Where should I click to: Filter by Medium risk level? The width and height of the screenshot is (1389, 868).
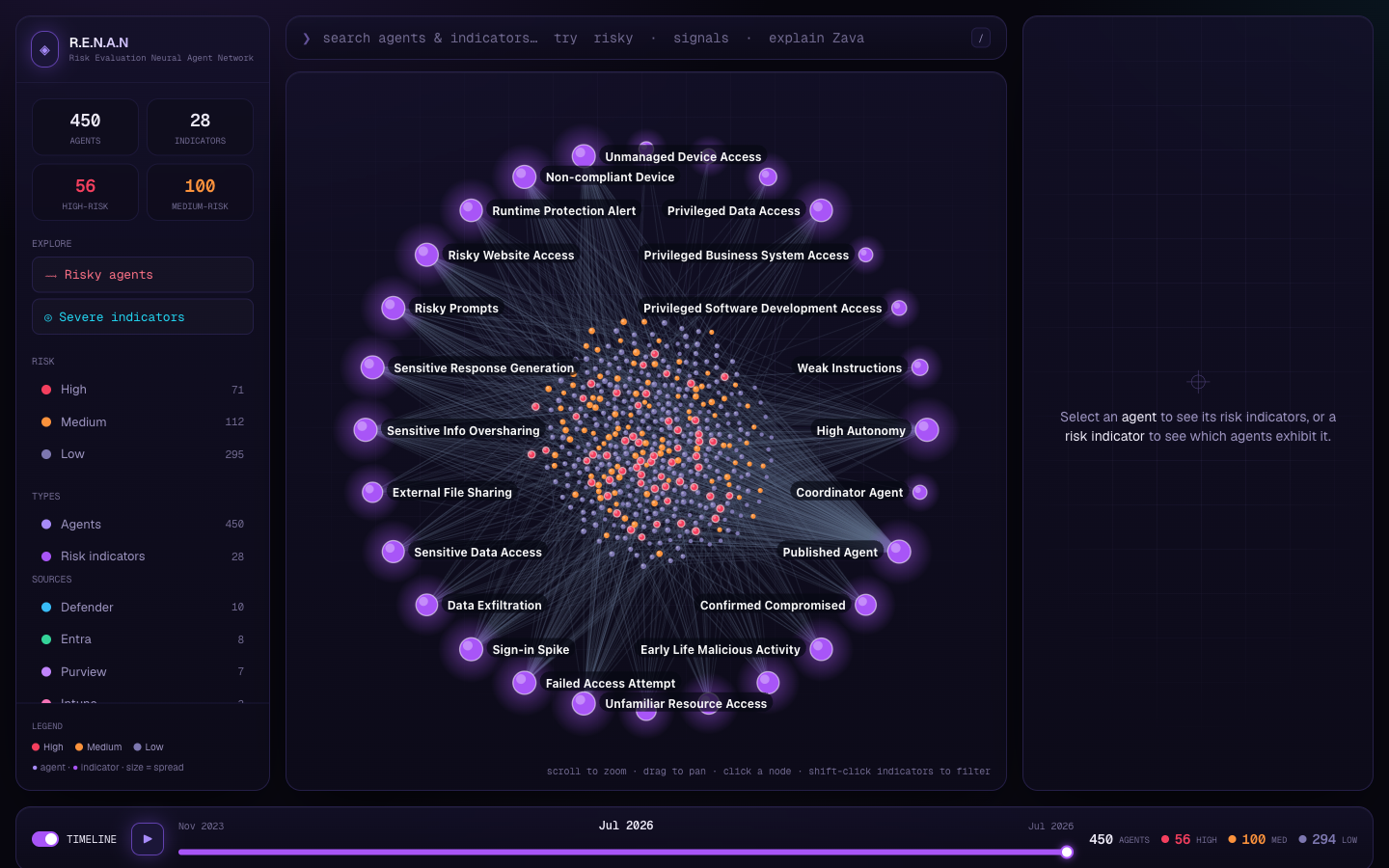click(143, 422)
